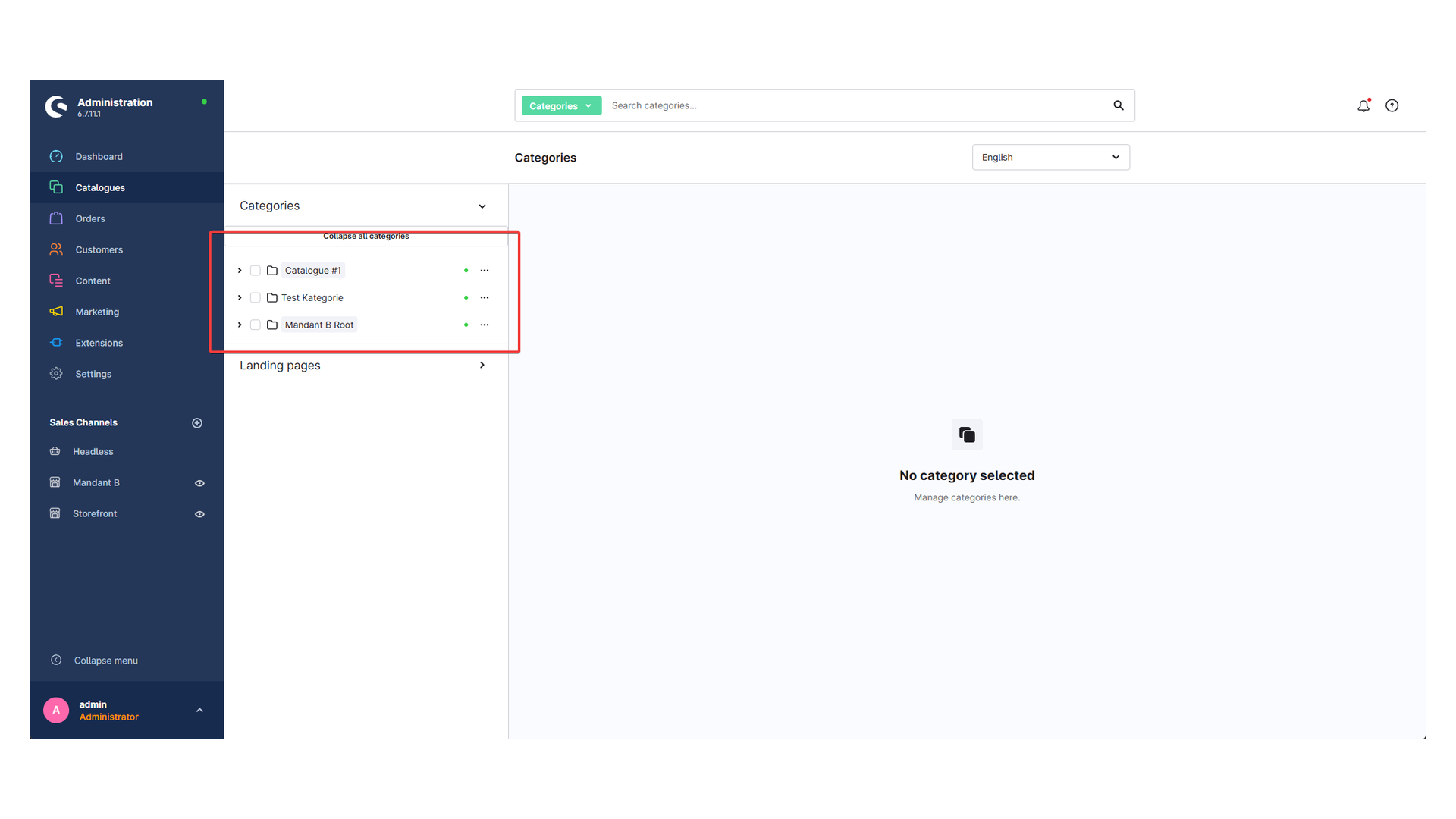
Task: Open the notifications bell icon
Action: [x=1363, y=105]
